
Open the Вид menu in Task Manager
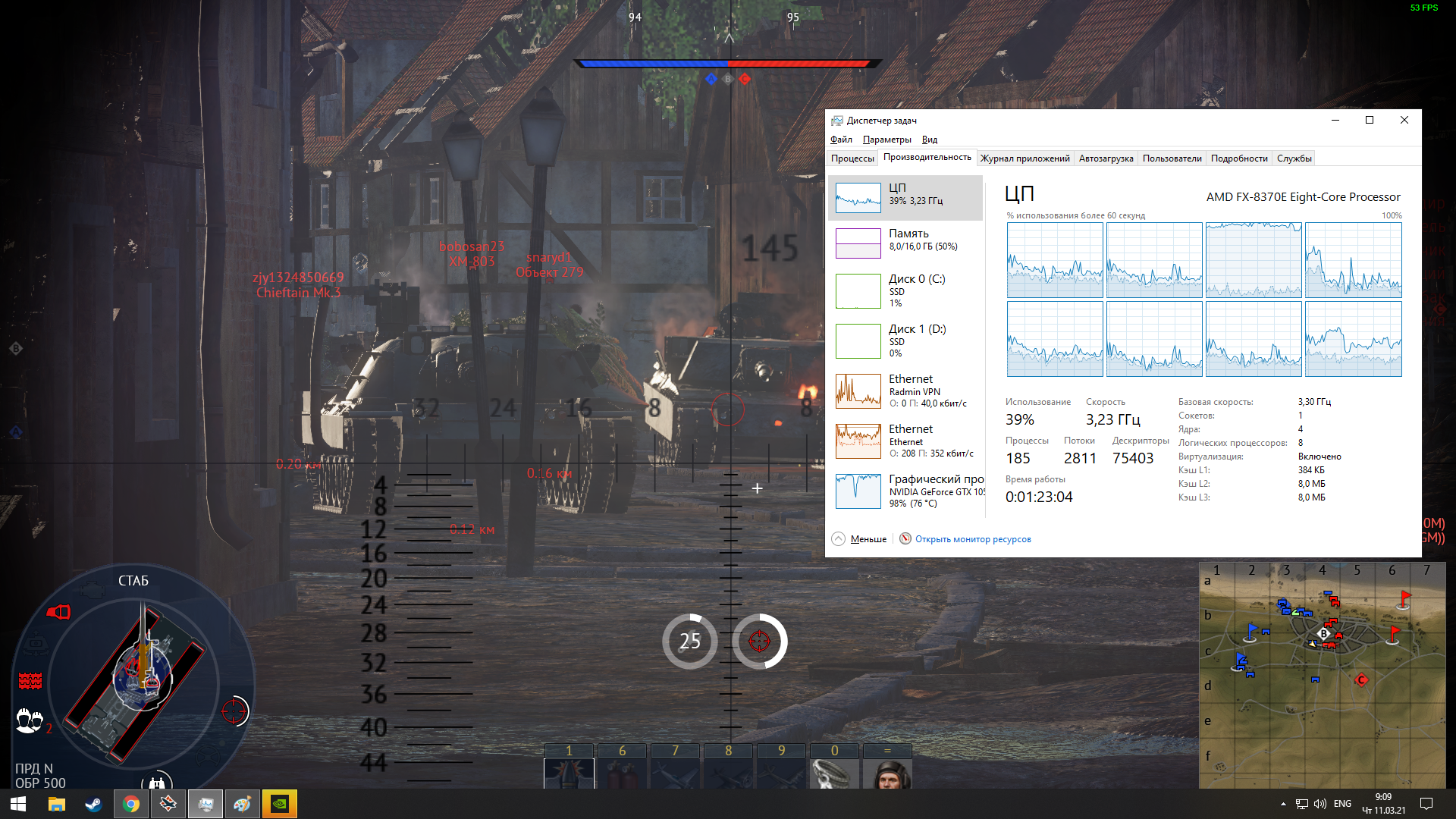[930, 140]
